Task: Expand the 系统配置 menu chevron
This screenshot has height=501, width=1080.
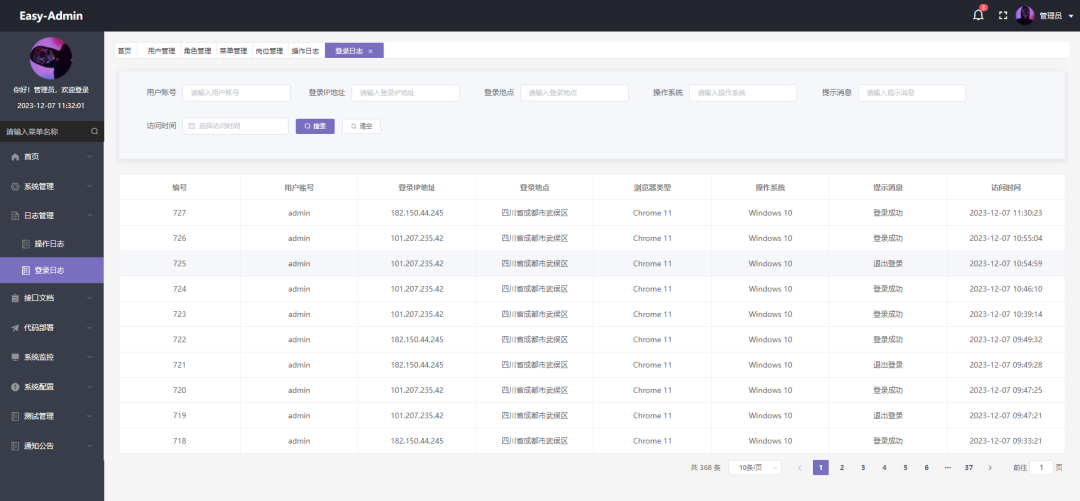Action: point(90,387)
